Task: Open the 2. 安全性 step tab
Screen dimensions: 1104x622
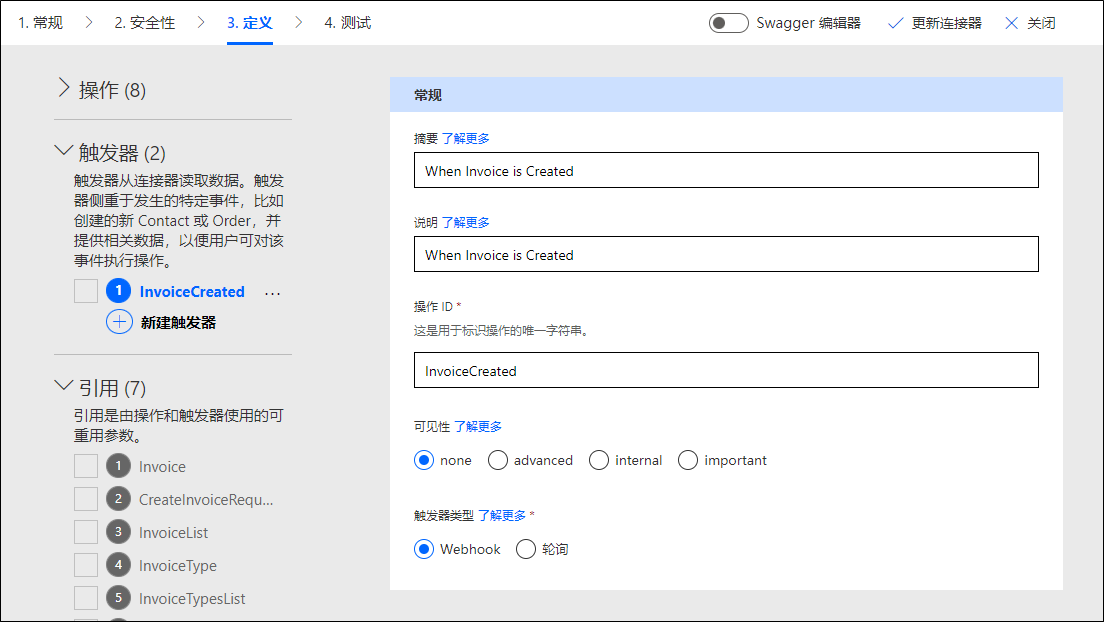Action: click(144, 23)
